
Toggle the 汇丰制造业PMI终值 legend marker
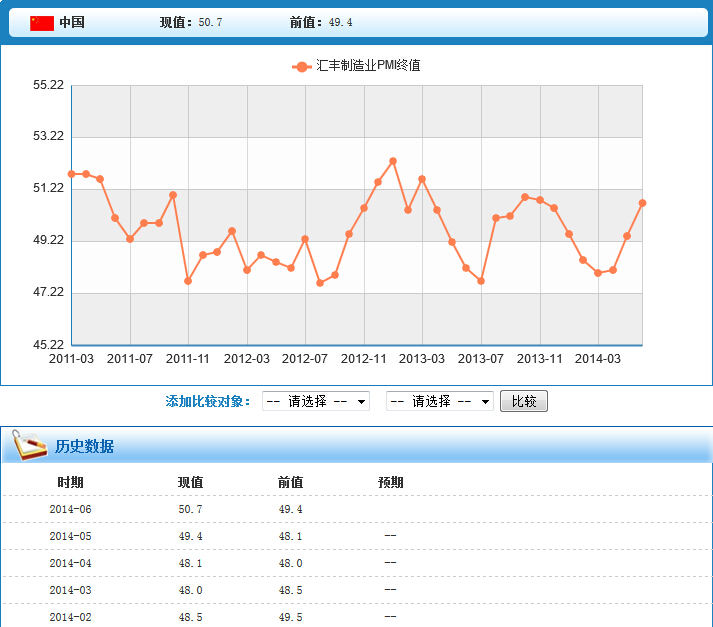pyautogui.click(x=301, y=66)
